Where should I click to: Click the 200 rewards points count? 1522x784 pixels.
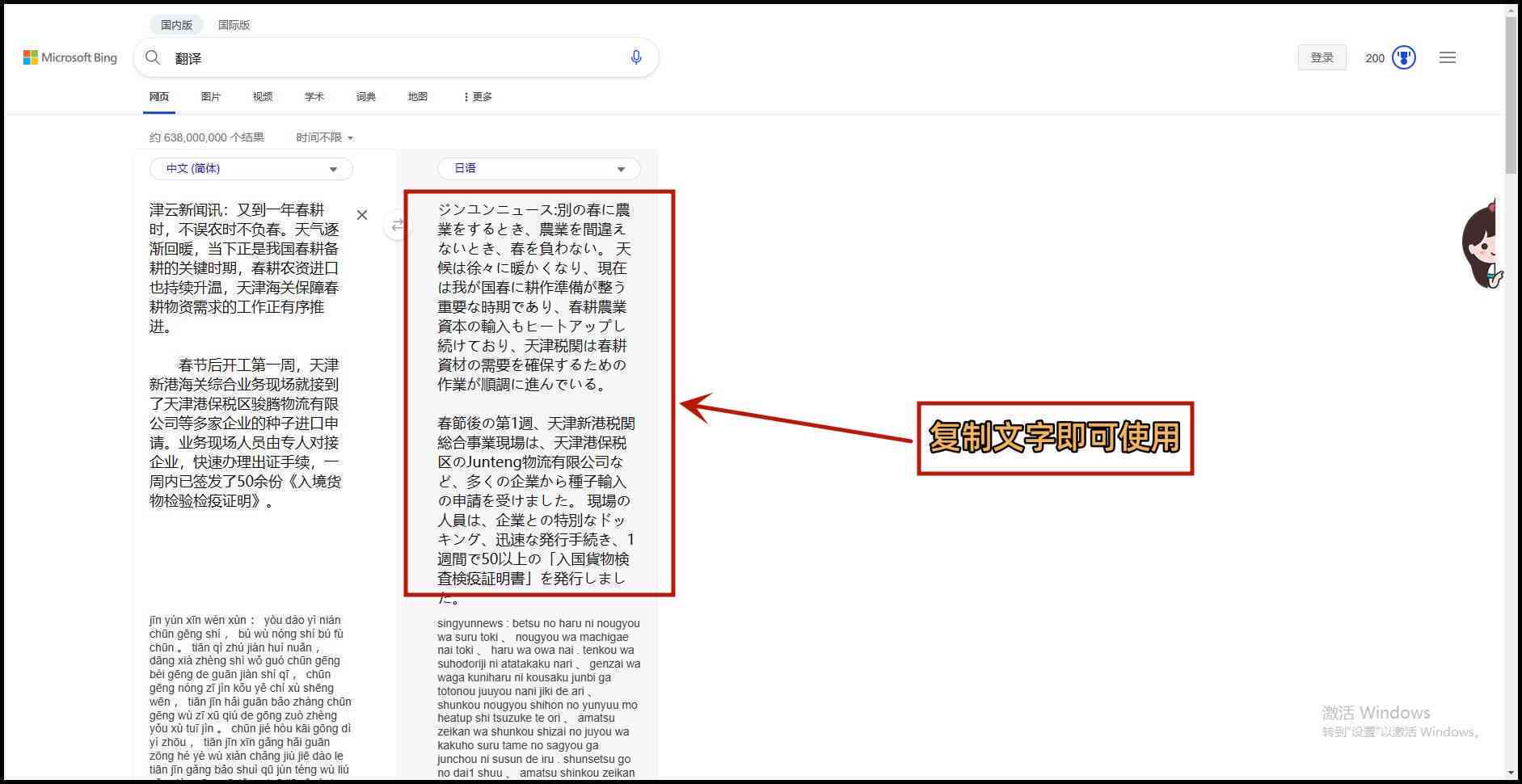[x=1375, y=58]
